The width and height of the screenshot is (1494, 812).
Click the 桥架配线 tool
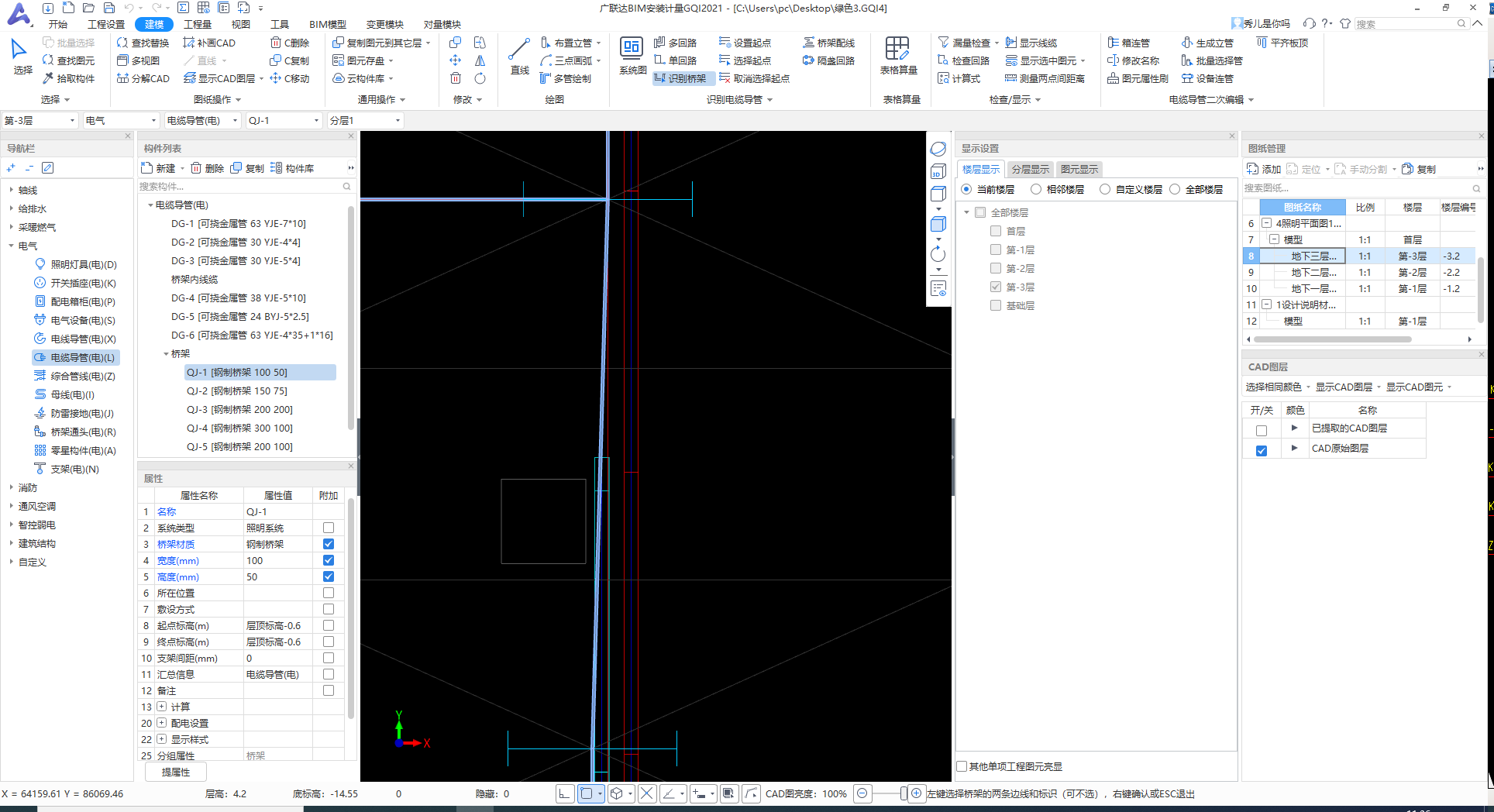tap(828, 43)
